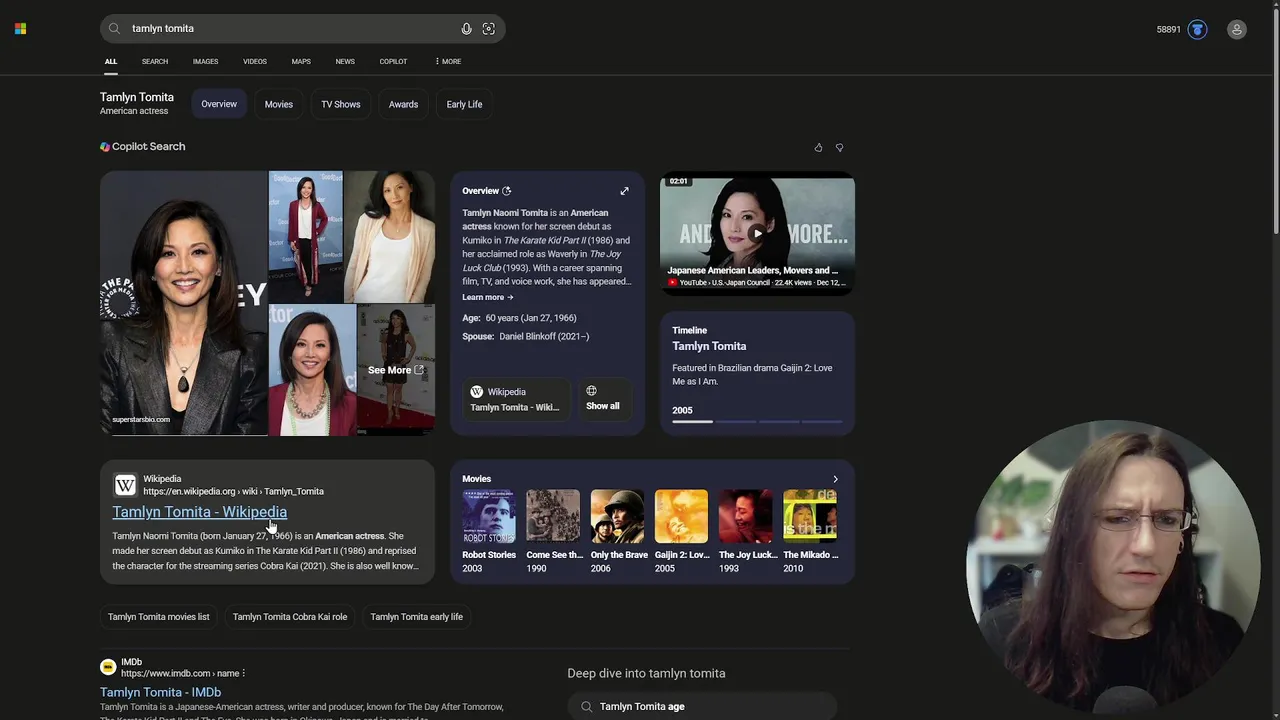Switch to the SEARCH tab
1280x720 pixels.
pyautogui.click(x=155, y=62)
